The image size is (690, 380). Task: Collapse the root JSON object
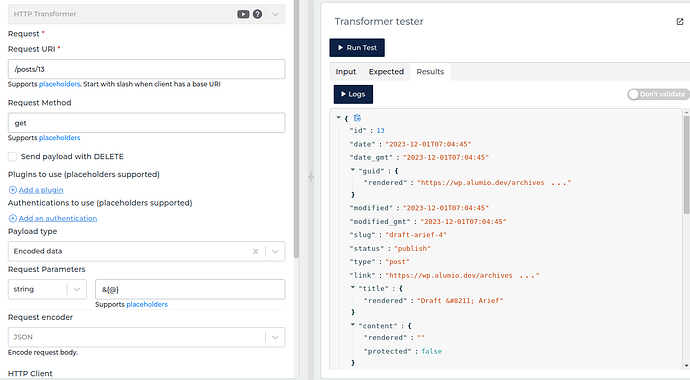[338, 117]
